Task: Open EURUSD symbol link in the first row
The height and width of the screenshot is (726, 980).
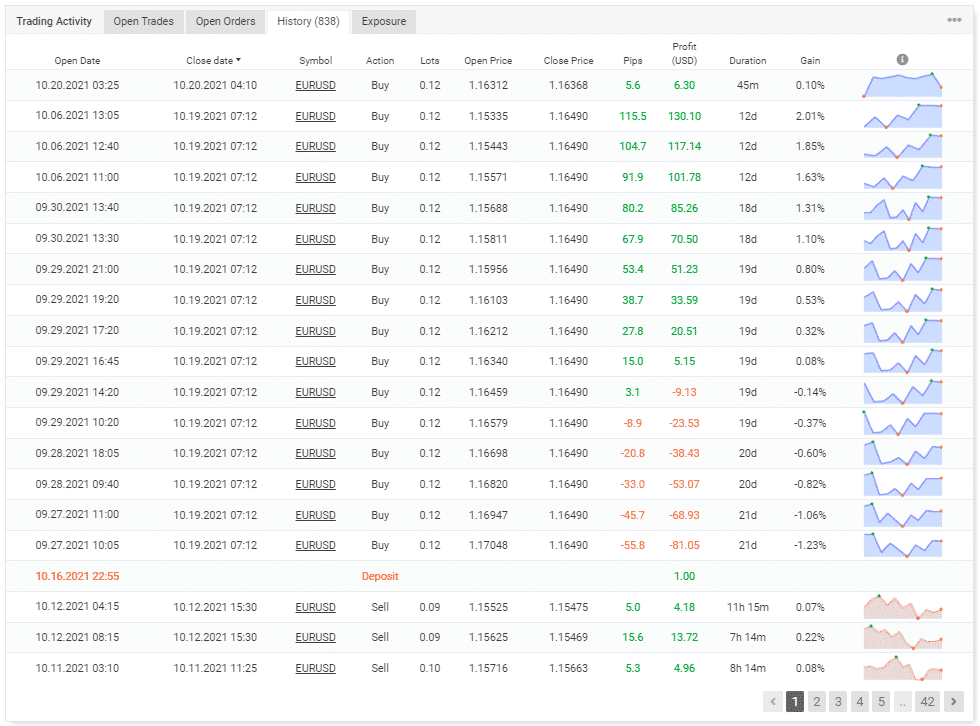Action: coord(315,85)
